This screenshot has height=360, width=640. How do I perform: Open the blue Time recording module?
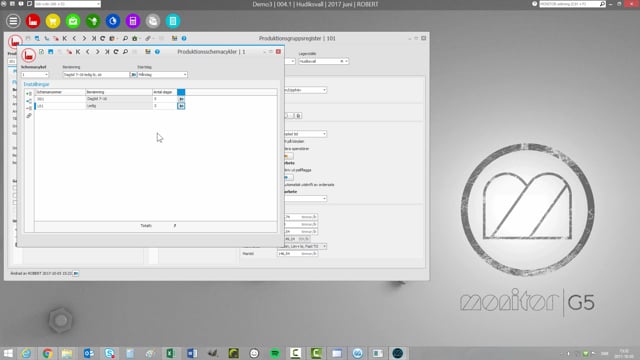[113, 21]
